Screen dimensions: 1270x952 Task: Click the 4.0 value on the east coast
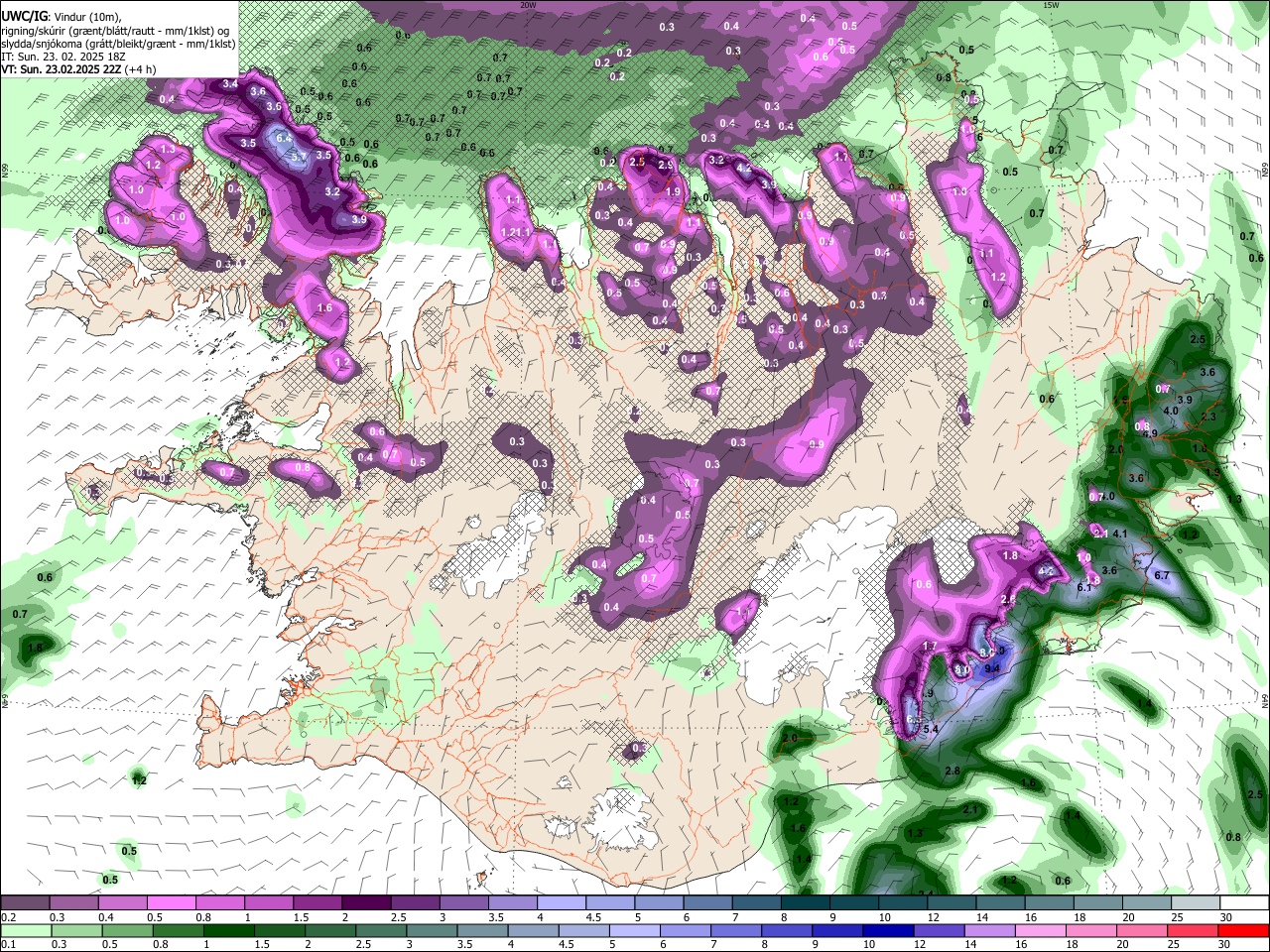1171,411
